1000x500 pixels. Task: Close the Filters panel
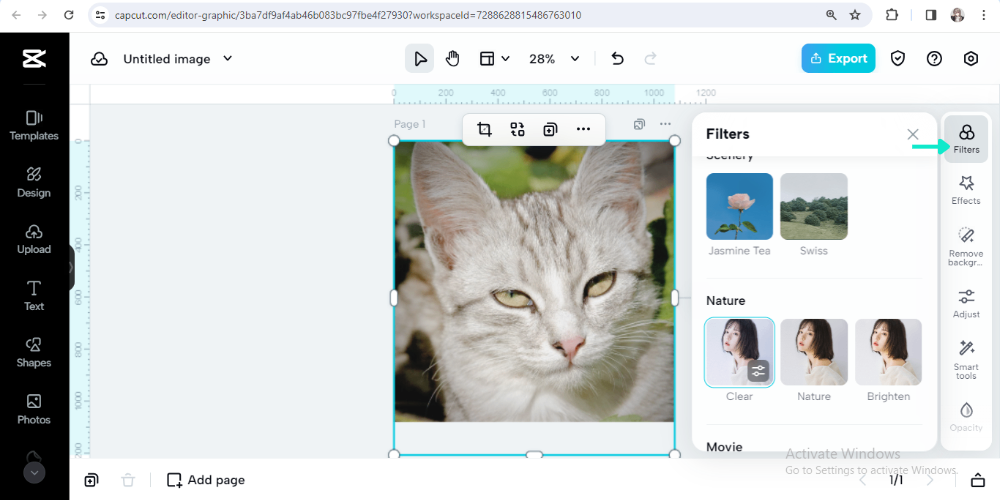(913, 134)
